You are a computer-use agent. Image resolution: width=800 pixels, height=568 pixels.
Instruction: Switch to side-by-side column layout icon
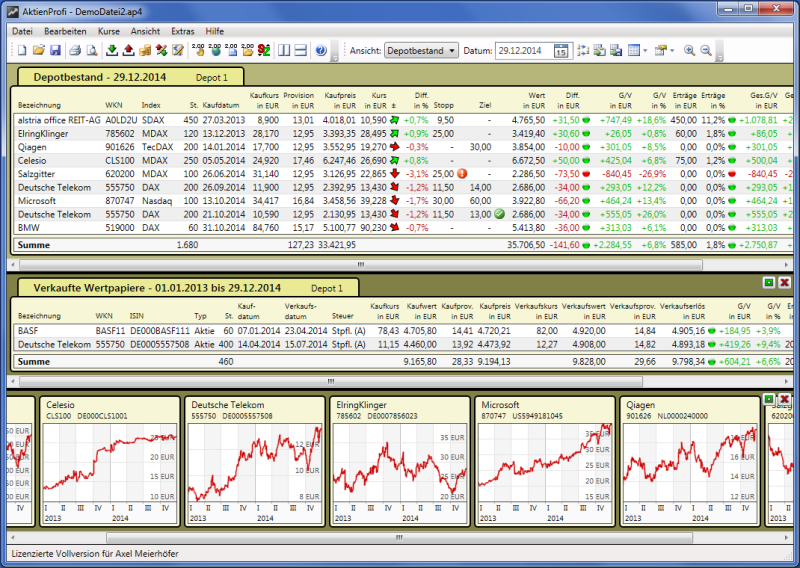[x=283, y=50]
